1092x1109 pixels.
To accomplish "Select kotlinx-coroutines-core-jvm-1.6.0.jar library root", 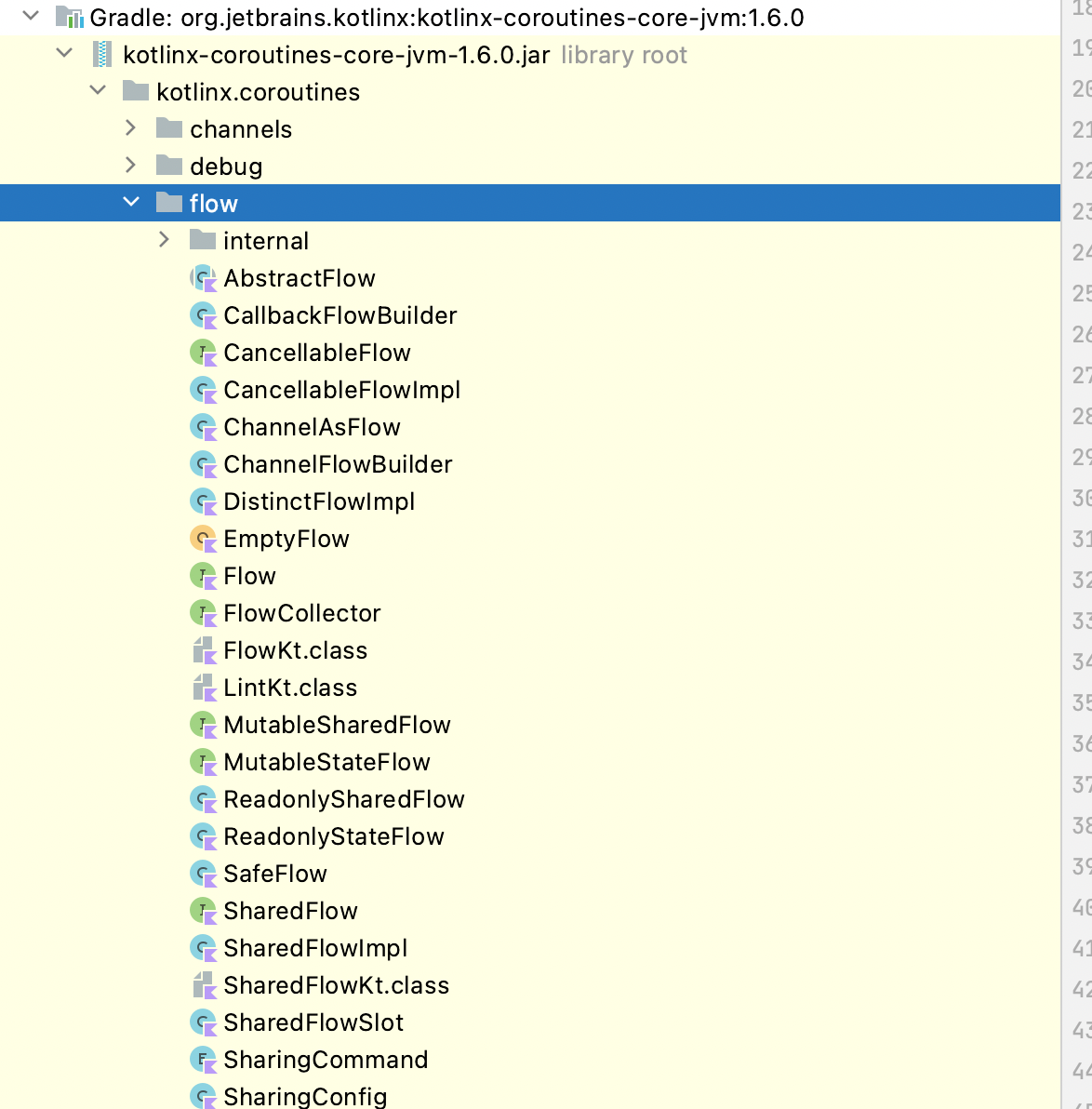I will pos(405,55).
